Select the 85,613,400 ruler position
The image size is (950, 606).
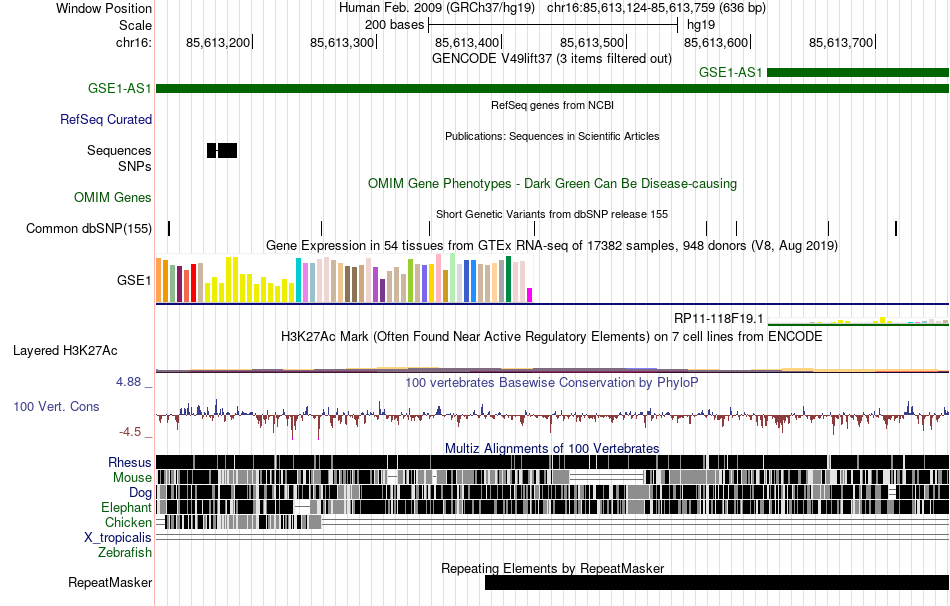467,42
